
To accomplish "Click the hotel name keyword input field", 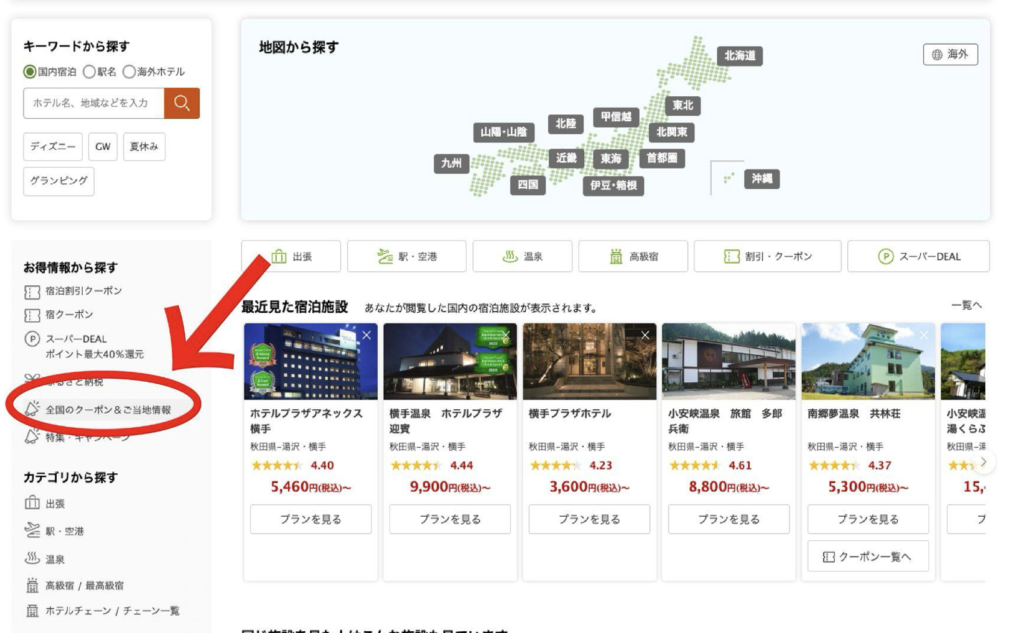I will click(94, 103).
